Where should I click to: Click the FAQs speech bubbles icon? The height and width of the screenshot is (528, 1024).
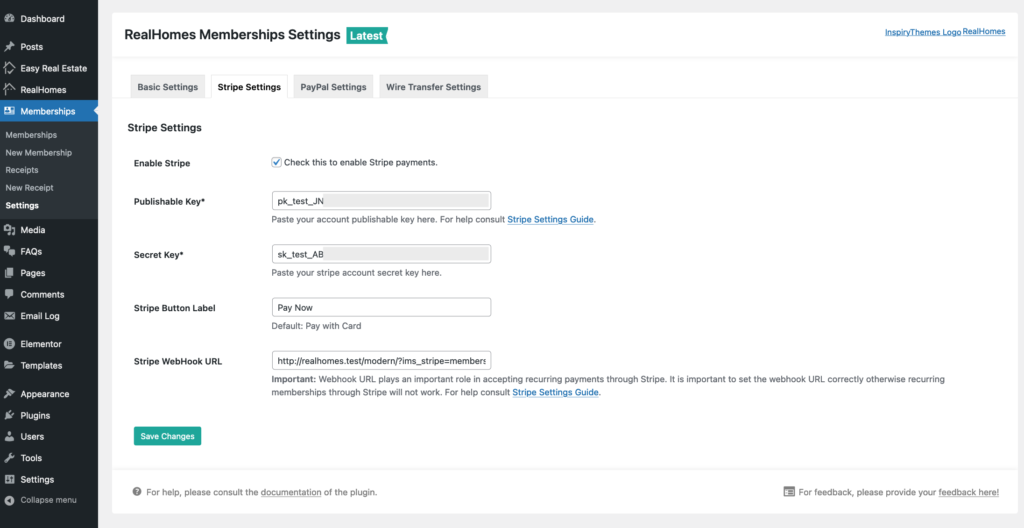[9, 251]
